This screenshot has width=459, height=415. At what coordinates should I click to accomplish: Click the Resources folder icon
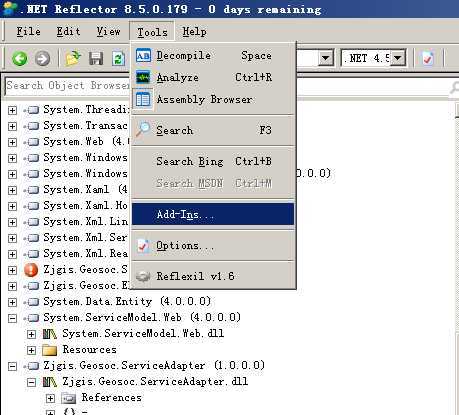50,350
